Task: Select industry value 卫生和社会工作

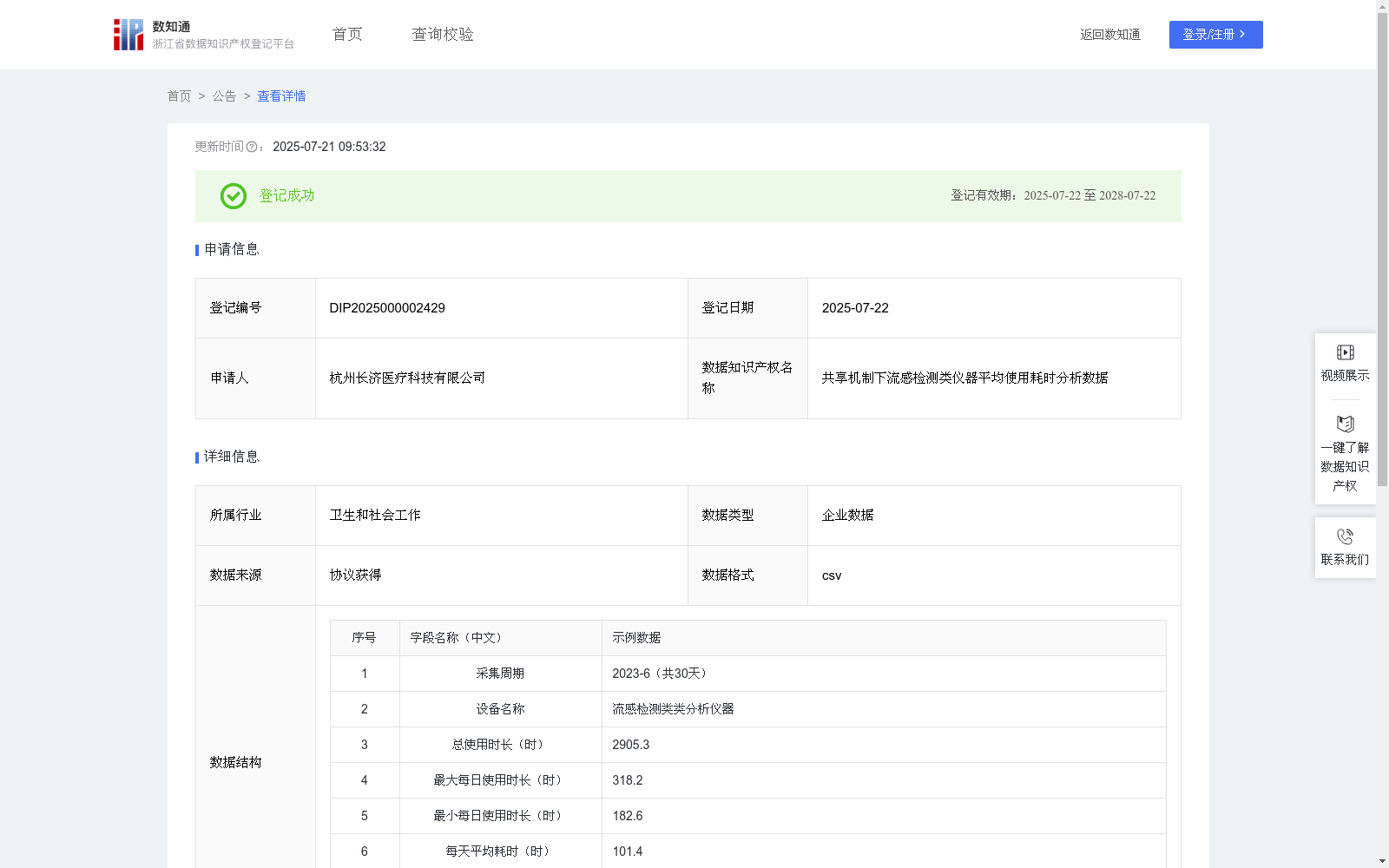Action: 375,516
